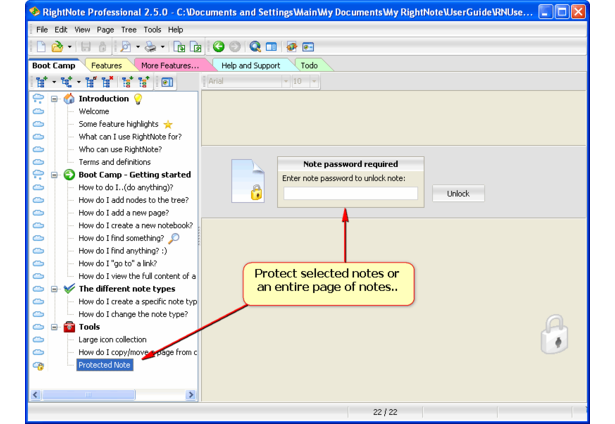Click the blue options window icon
The image size is (615, 424).
coord(308,47)
